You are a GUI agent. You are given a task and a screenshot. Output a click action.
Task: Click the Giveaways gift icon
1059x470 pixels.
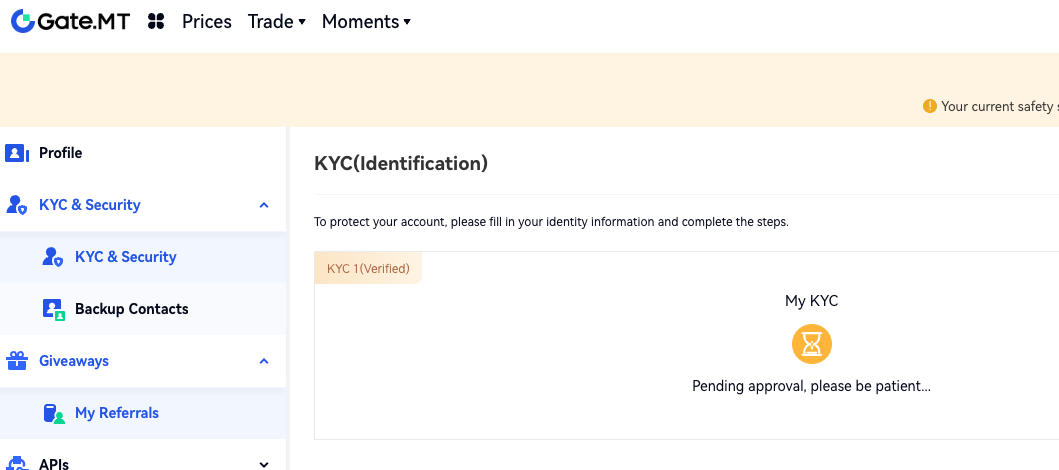click(17, 361)
